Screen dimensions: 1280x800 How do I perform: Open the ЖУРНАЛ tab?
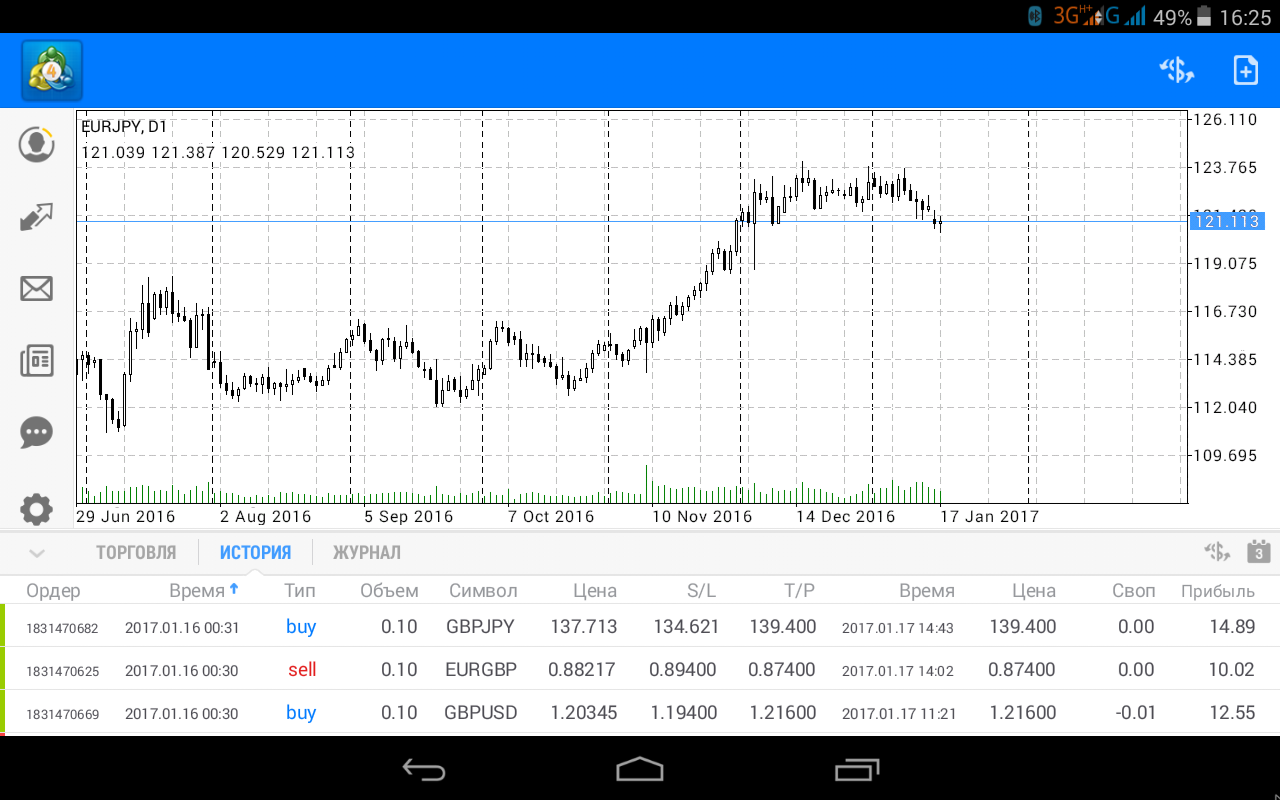(x=367, y=553)
